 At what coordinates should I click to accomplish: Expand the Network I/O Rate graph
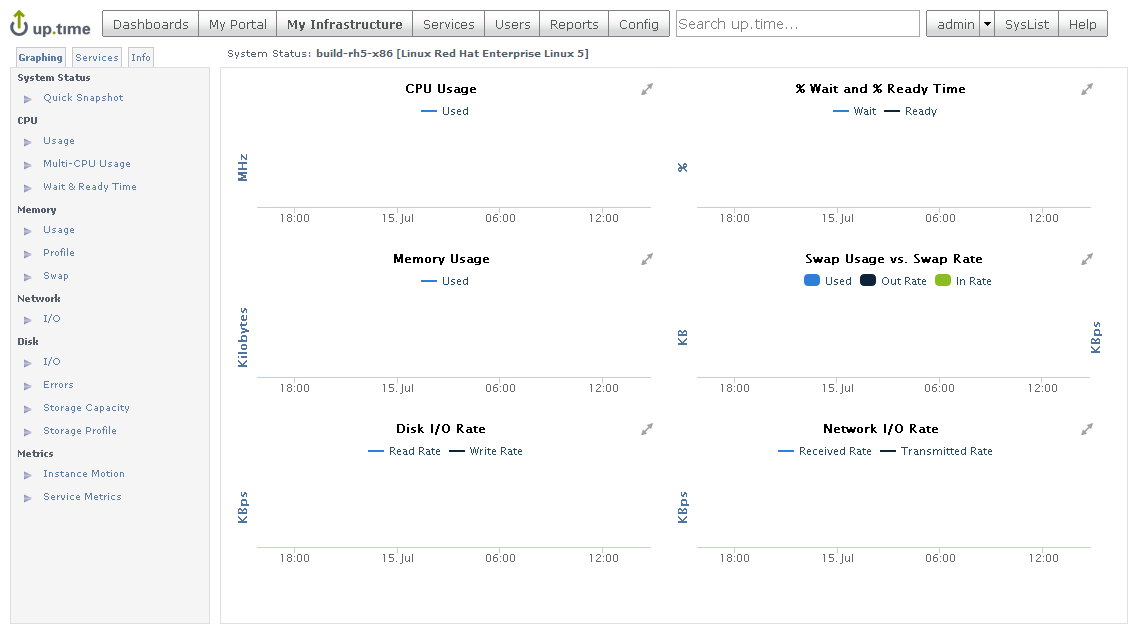[x=1087, y=430]
